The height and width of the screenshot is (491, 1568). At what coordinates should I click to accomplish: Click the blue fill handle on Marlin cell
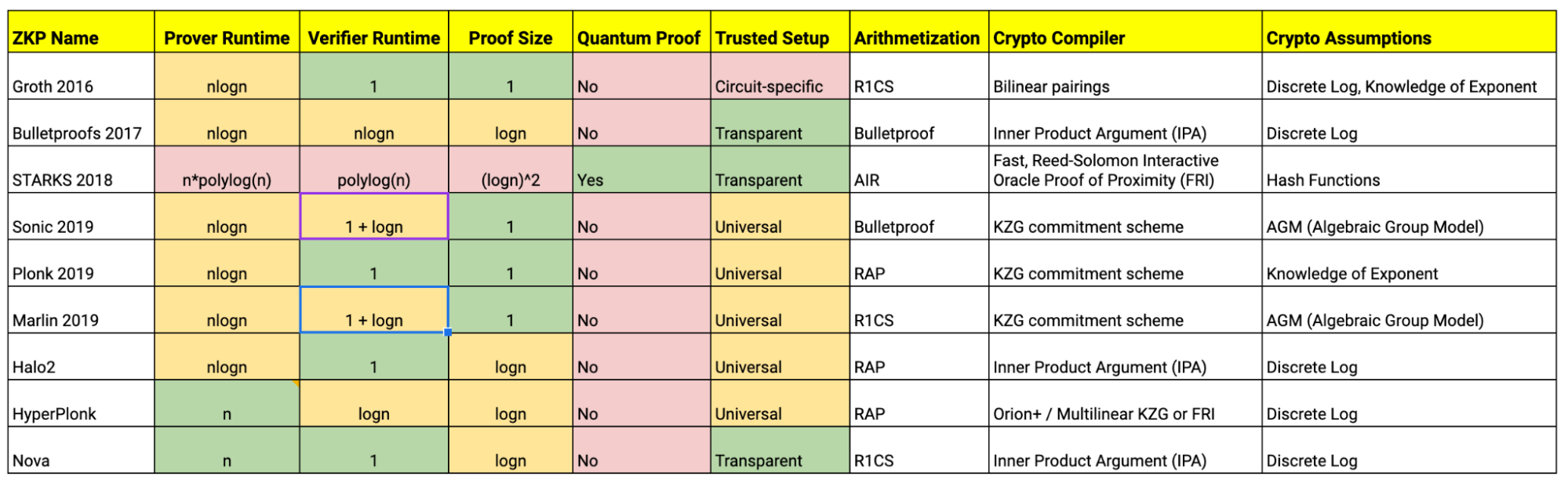448,333
